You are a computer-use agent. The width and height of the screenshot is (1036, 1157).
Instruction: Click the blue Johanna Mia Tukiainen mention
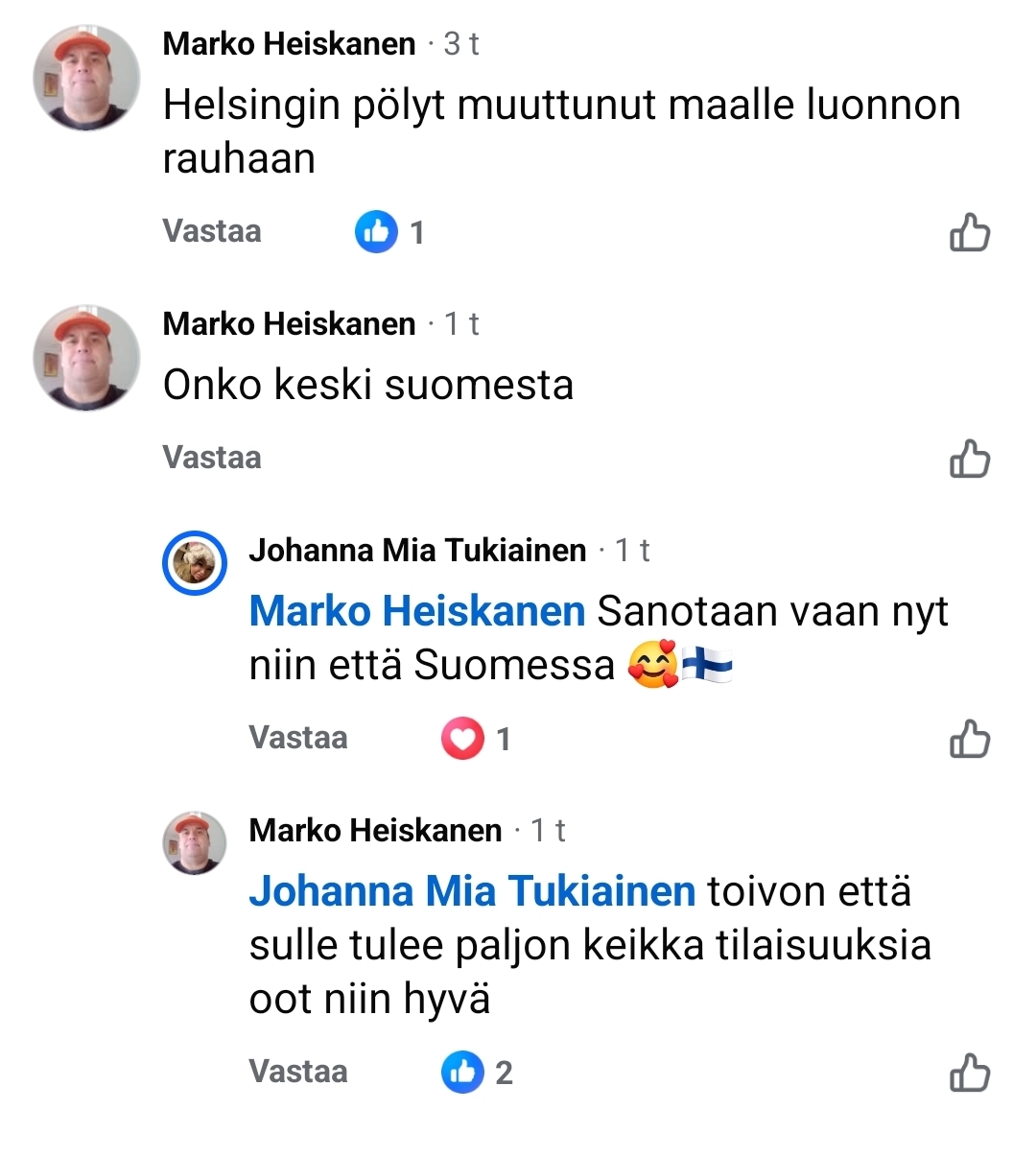coord(472,891)
